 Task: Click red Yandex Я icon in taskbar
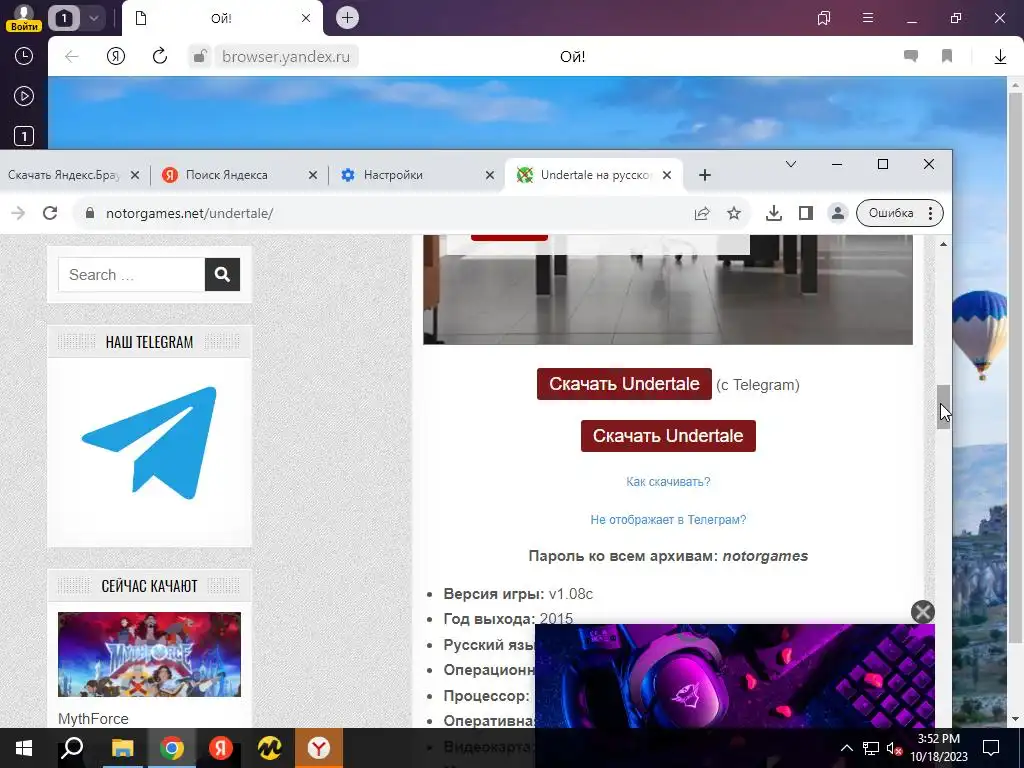(x=221, y=748)
